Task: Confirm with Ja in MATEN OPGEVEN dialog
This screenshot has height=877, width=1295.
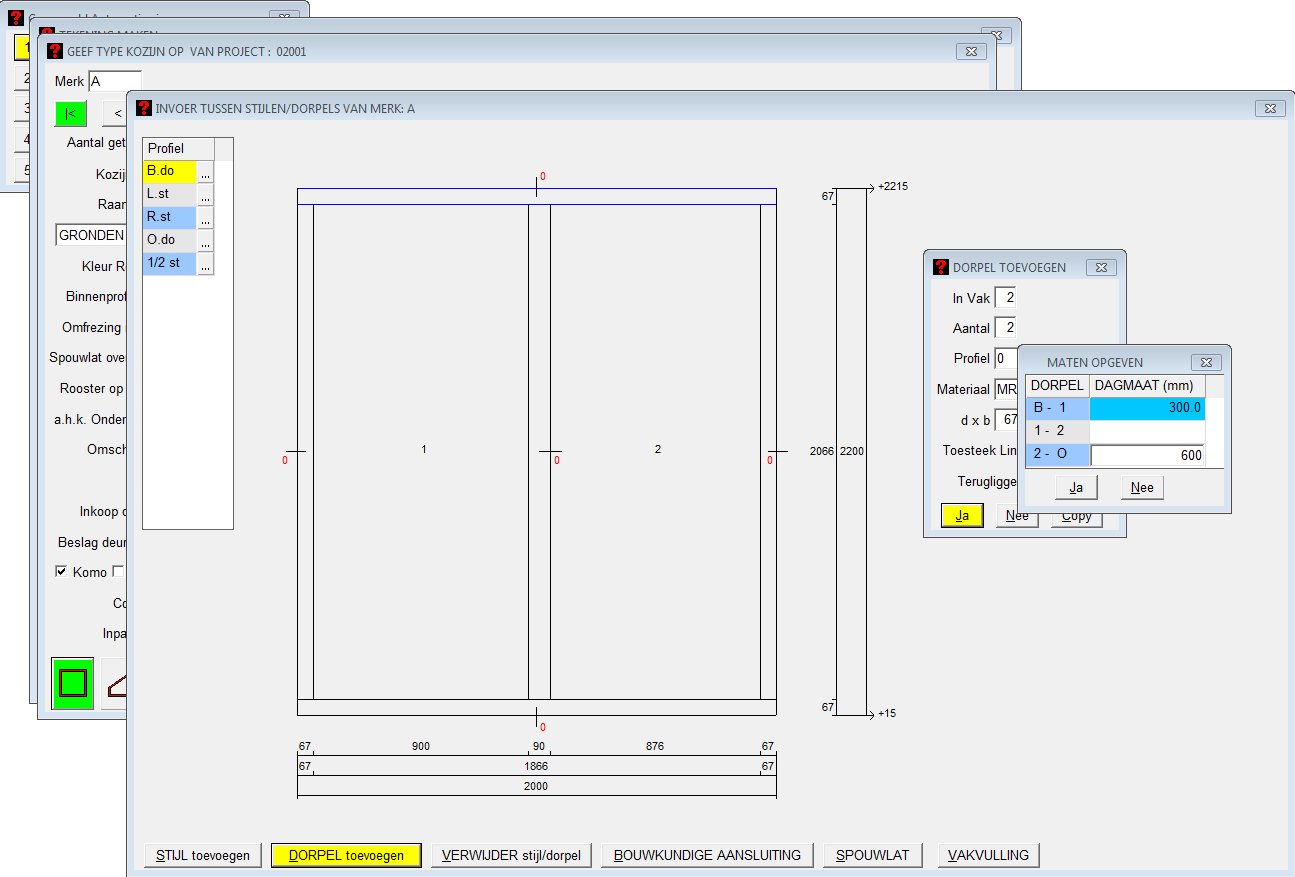Action: pyautogui.click(x=1076, y=487)
